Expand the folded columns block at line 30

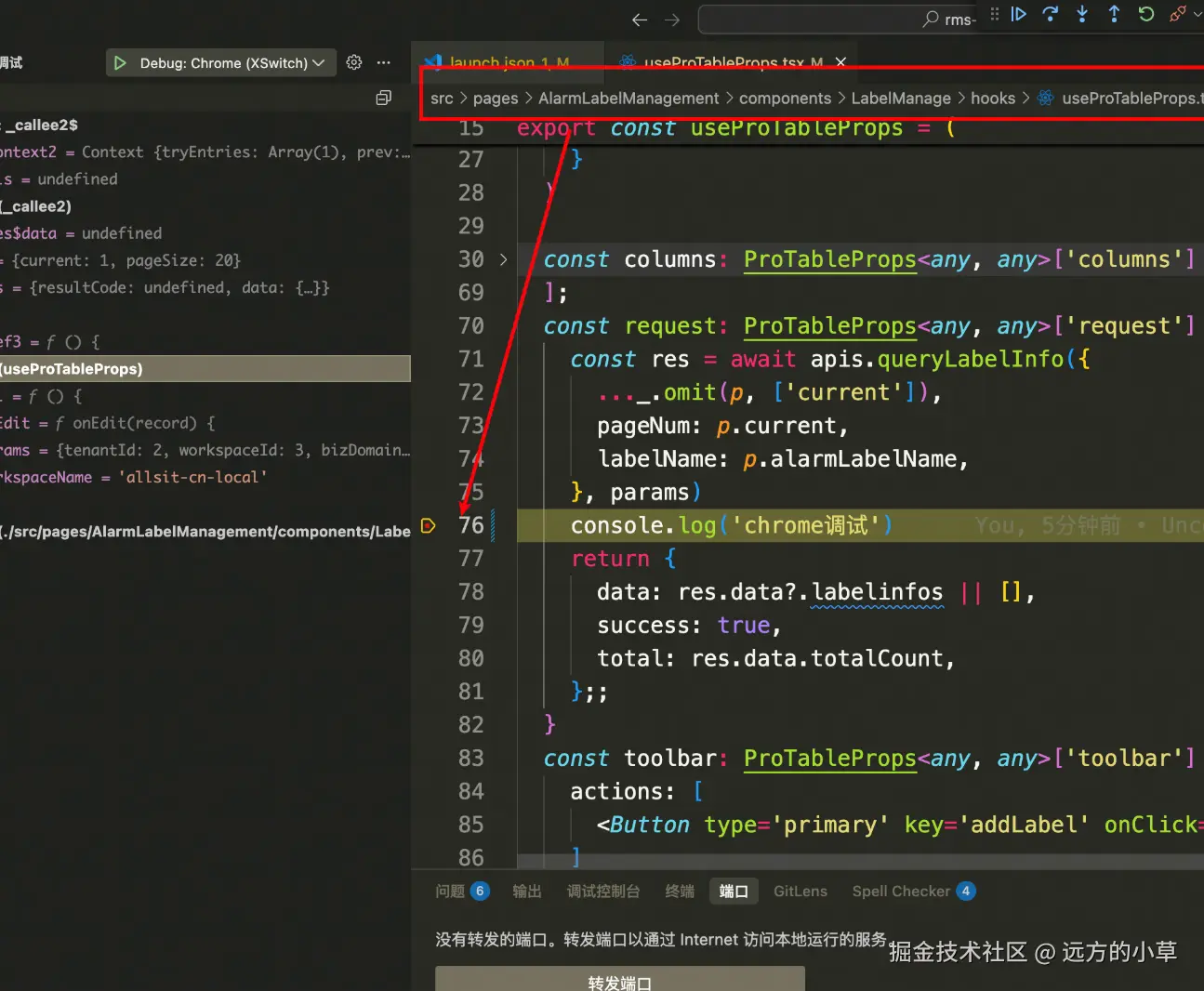coord(504,259)
